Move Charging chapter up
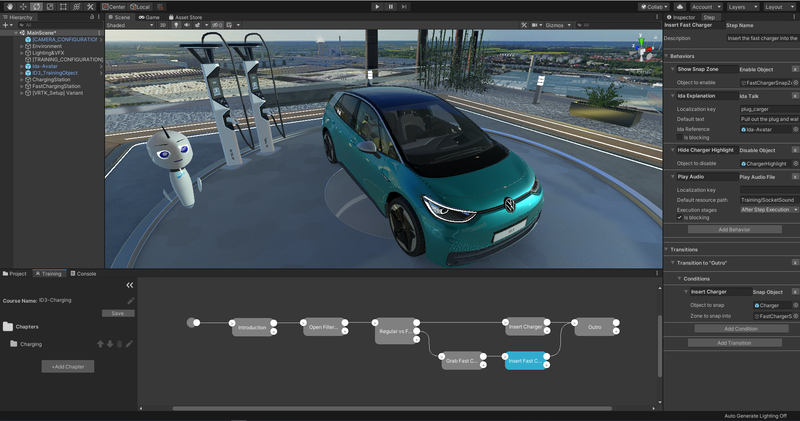 [x=101, y=344]
